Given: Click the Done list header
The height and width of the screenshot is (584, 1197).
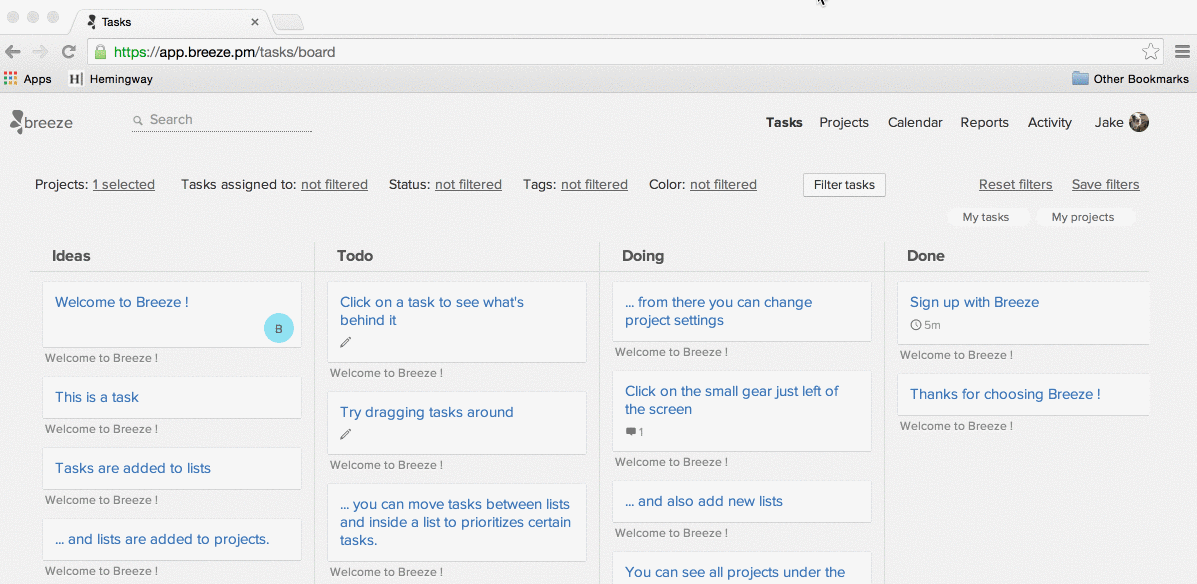Looking at the screenshot, I should [926, 256].
